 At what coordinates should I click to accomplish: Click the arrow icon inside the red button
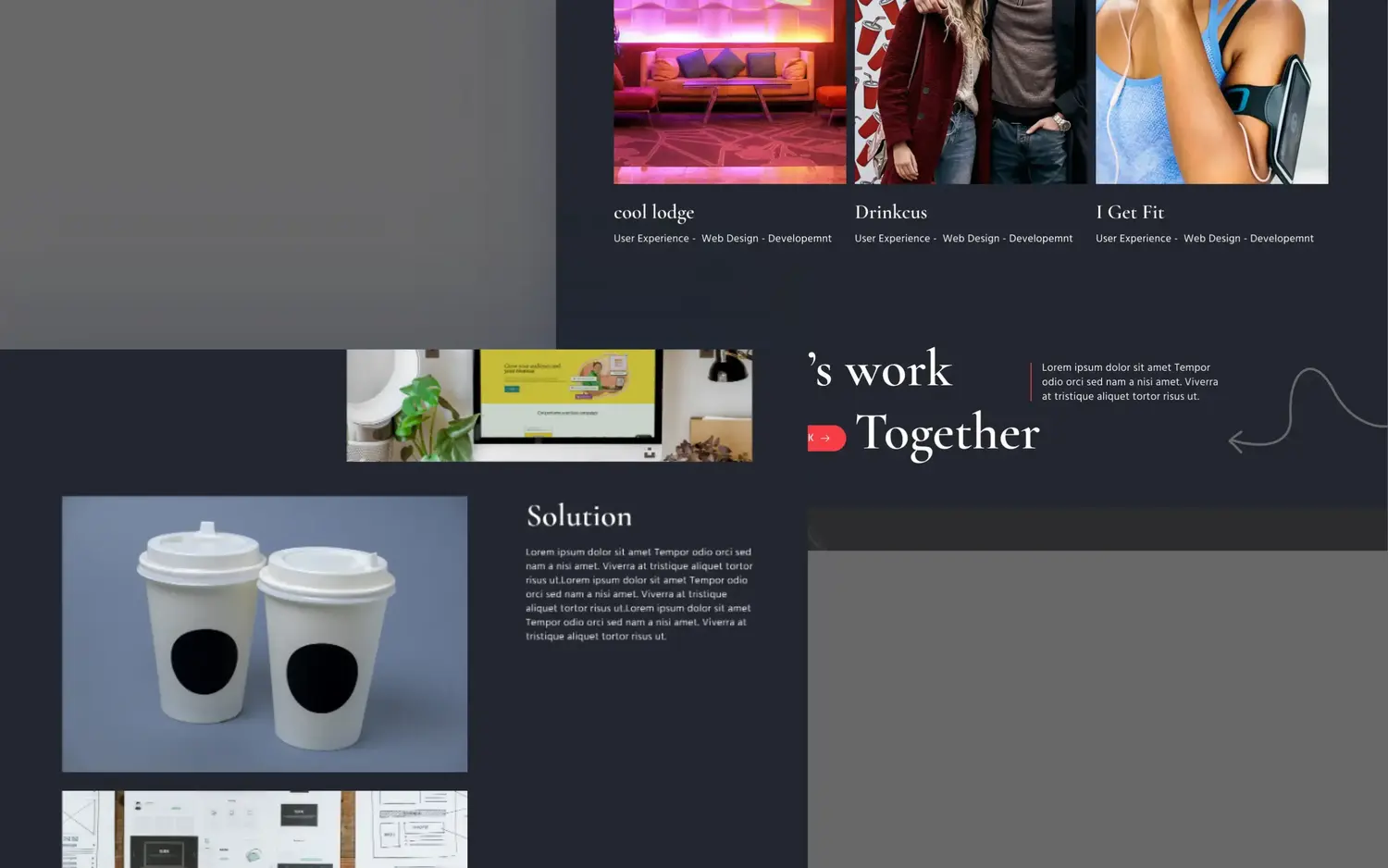pos(825,438)
